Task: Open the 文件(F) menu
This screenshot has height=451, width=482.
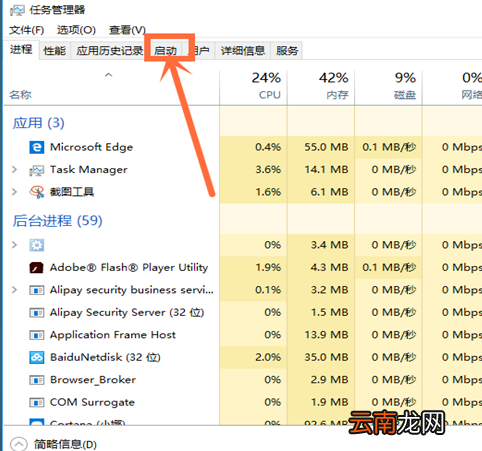Action: tap(27, 30)
